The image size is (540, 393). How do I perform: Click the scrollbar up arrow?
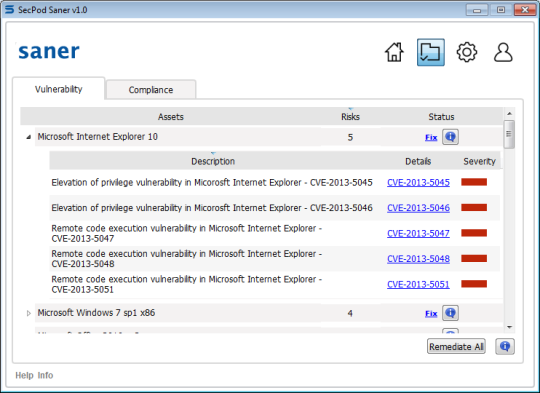[509, 113]
